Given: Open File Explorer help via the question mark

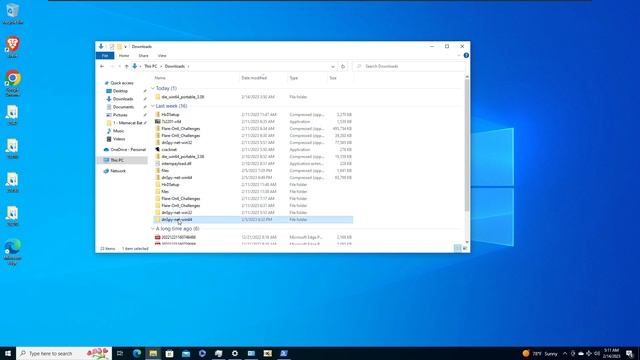Looking at the screenshot, I should click(466, 56).
